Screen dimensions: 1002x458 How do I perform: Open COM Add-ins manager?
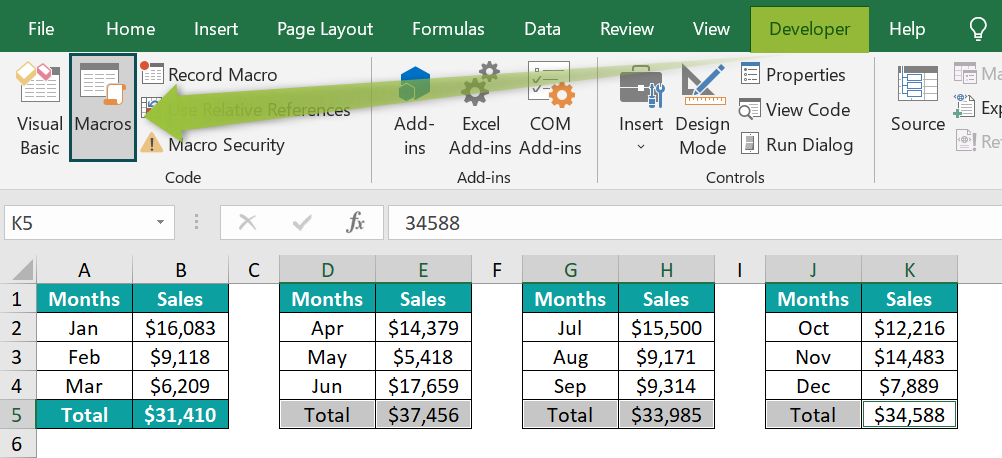550,109
